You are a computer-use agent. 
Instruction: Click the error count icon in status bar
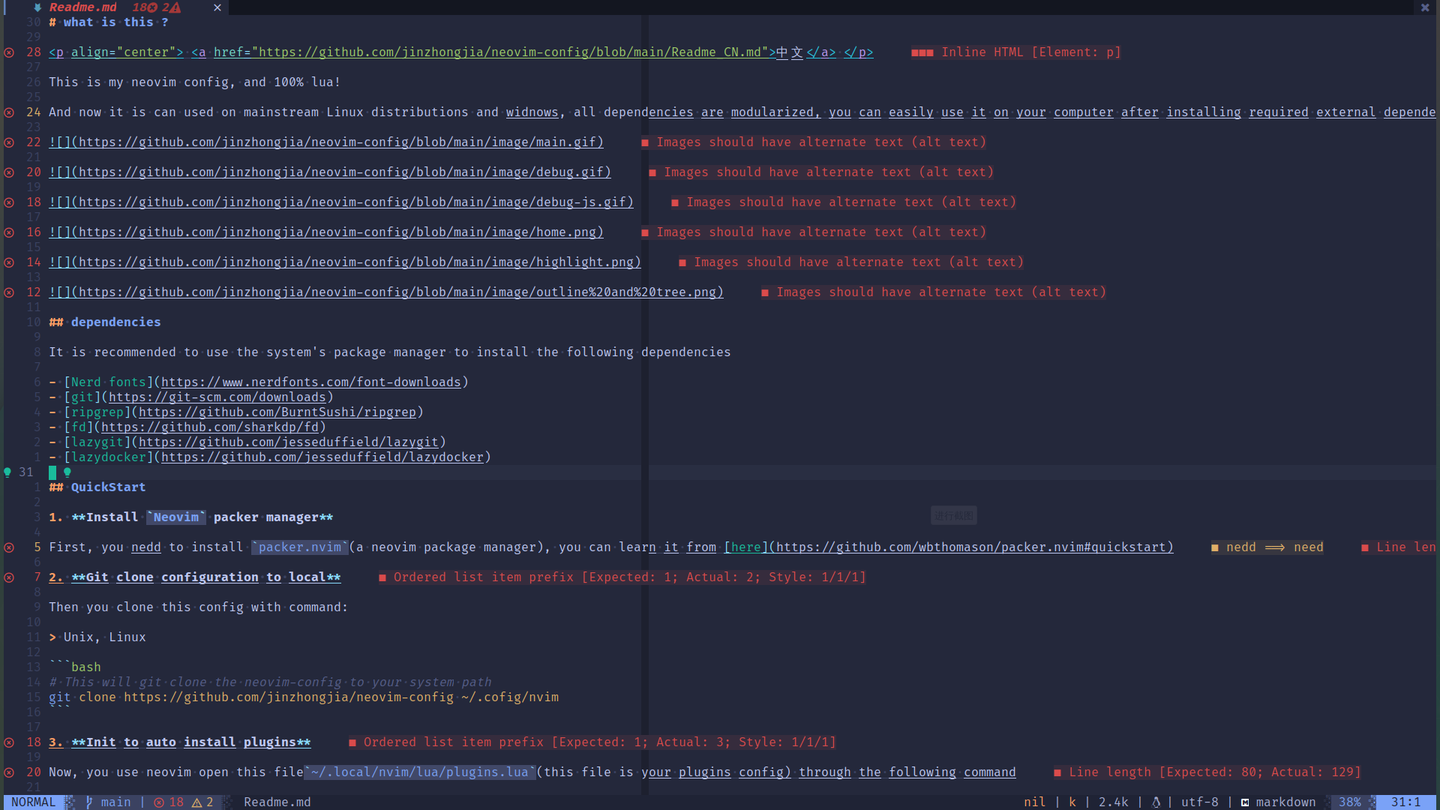pyautogui.click(x=159, y=802)
